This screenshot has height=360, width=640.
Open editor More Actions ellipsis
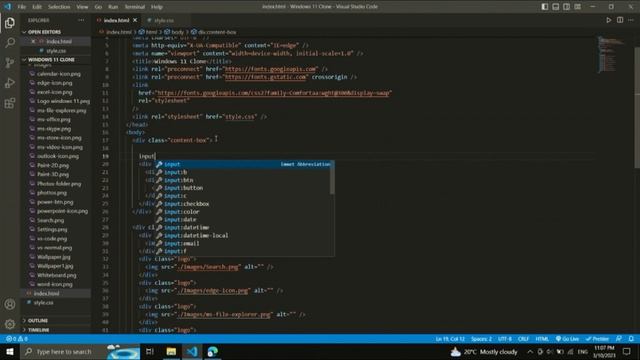631,20
